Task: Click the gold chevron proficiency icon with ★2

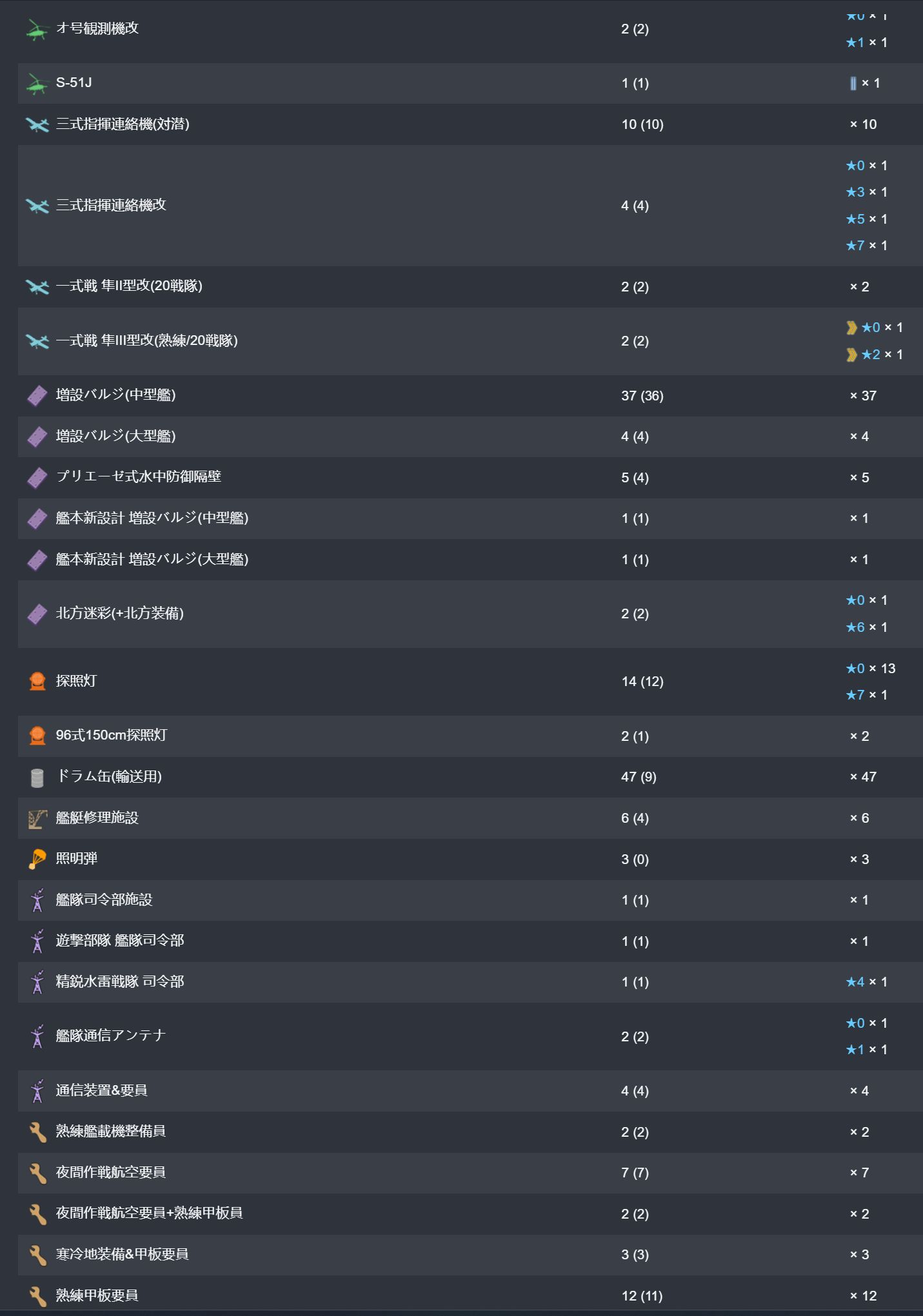Action: (x=851, y=355)
